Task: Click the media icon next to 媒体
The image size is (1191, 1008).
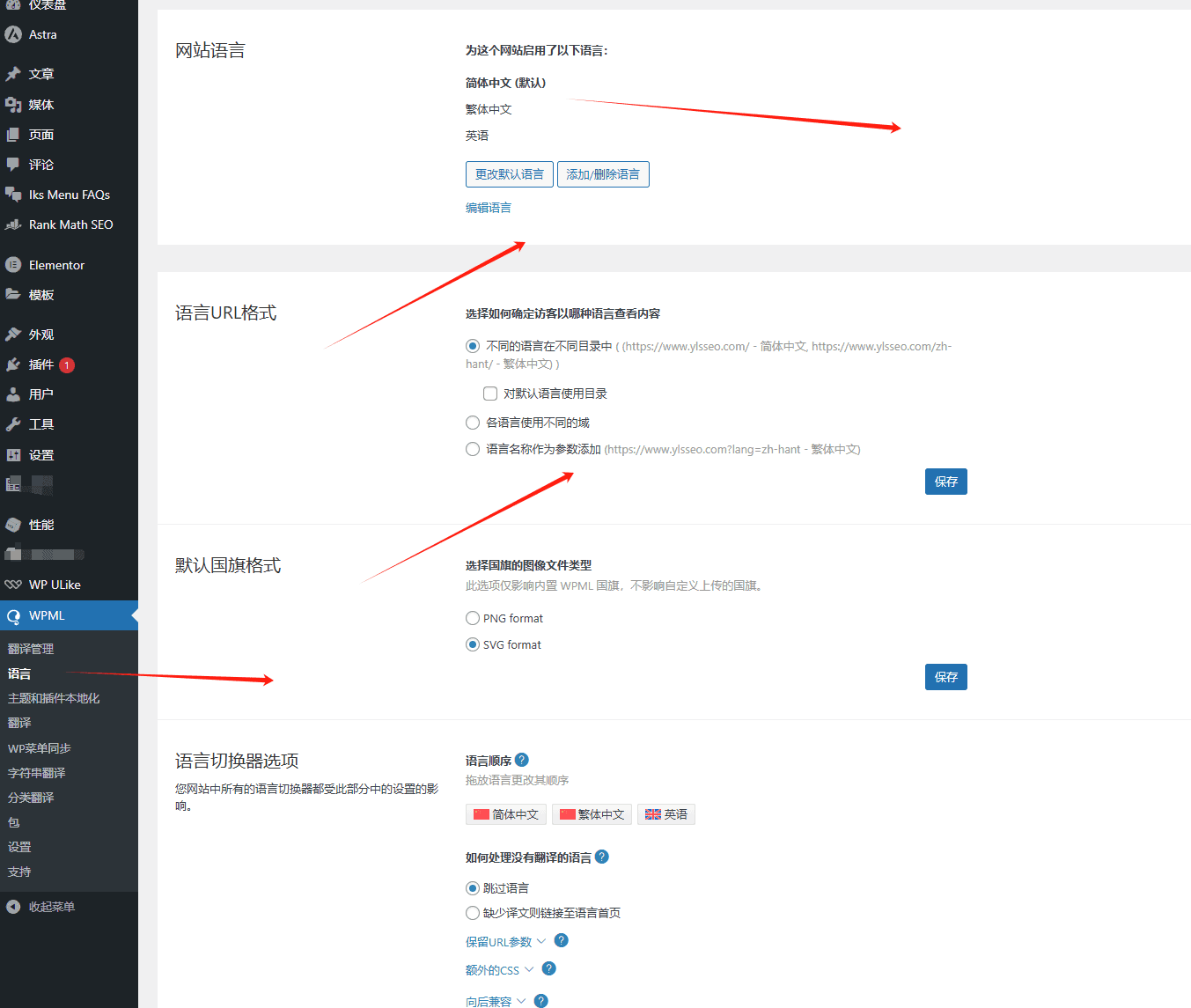Action: point(13,105)
